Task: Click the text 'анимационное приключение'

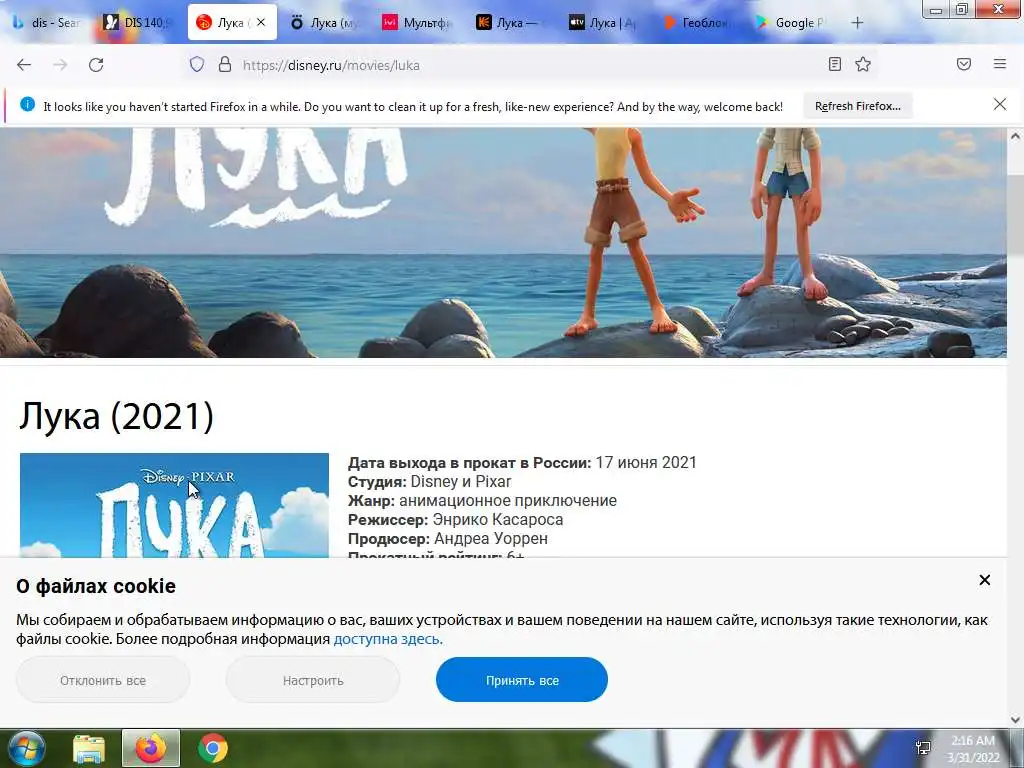Action: pyautogui.click(x=507, y=500)
